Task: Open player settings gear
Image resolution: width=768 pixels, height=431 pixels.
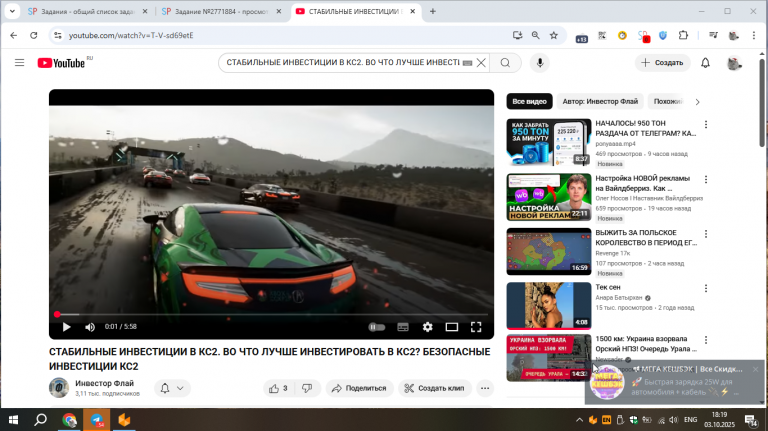Action: tap(428, 327)
